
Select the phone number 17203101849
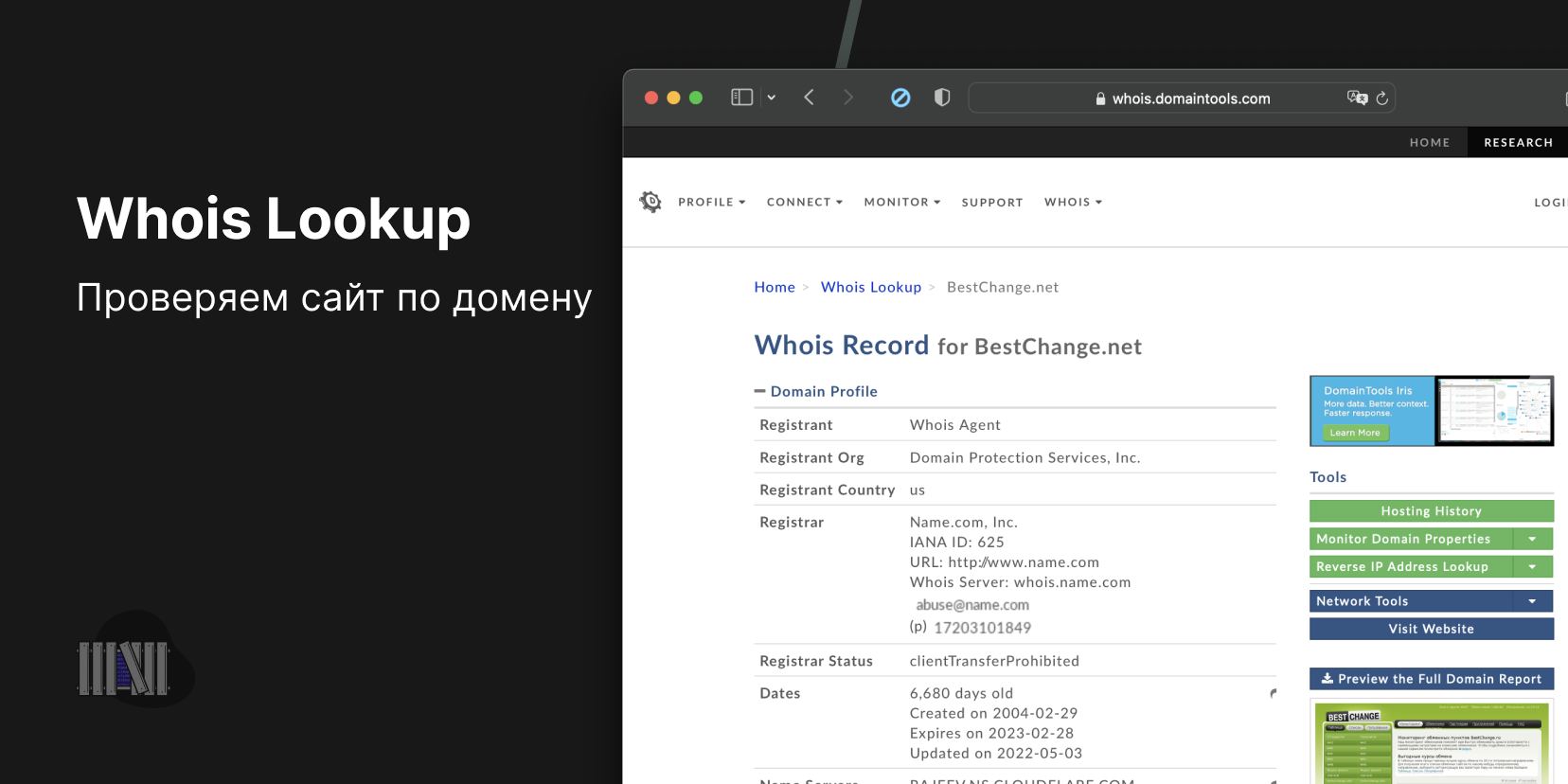click(x=983, y=628)
